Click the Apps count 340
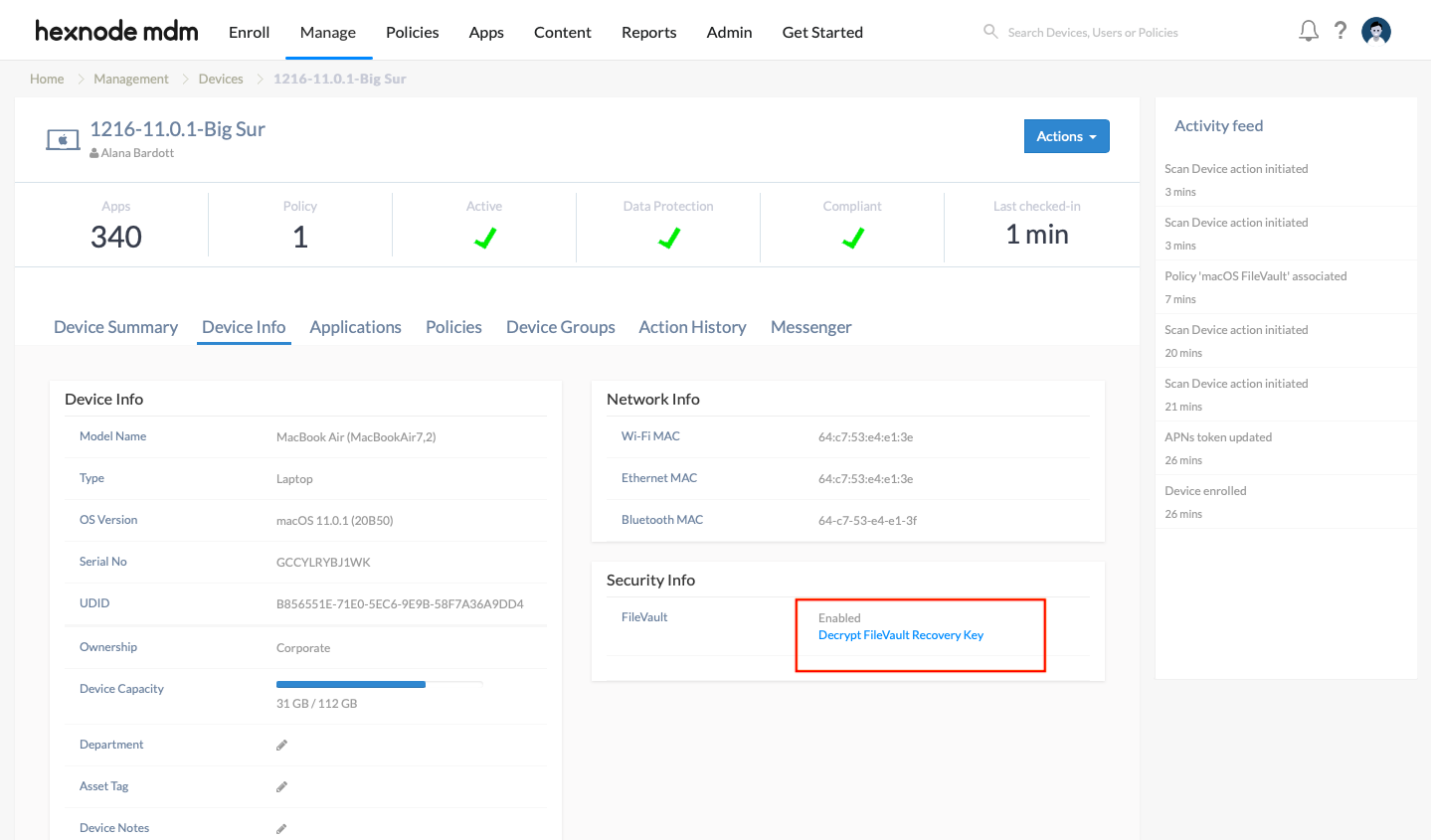Screen dimensions: 1431x840 click(x=116, y=237)
